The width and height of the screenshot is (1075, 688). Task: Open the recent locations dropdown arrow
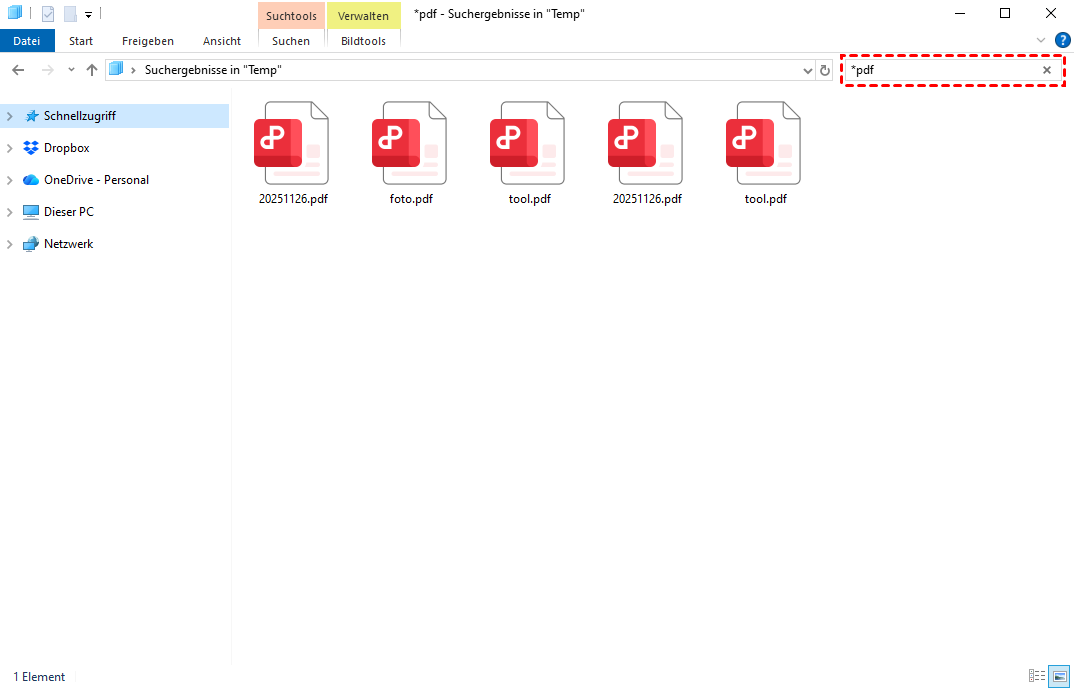point(71,70)
